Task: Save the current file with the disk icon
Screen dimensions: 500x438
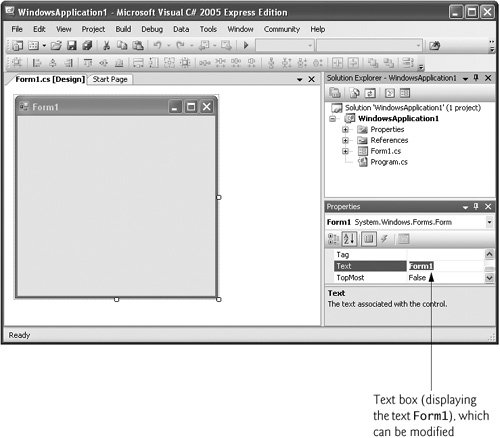Action: pyautogui.click(x=71, y=45)
